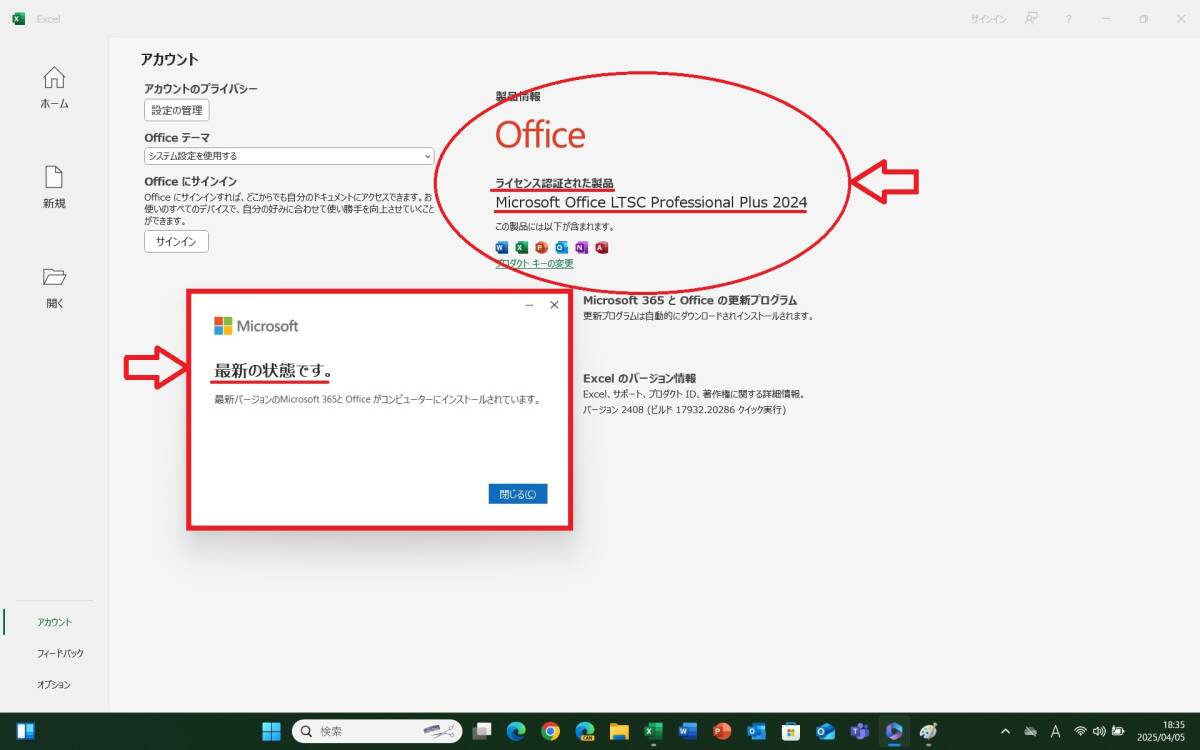
Task: Open the help question mark icon
Action: click(x=1068, y=19)
